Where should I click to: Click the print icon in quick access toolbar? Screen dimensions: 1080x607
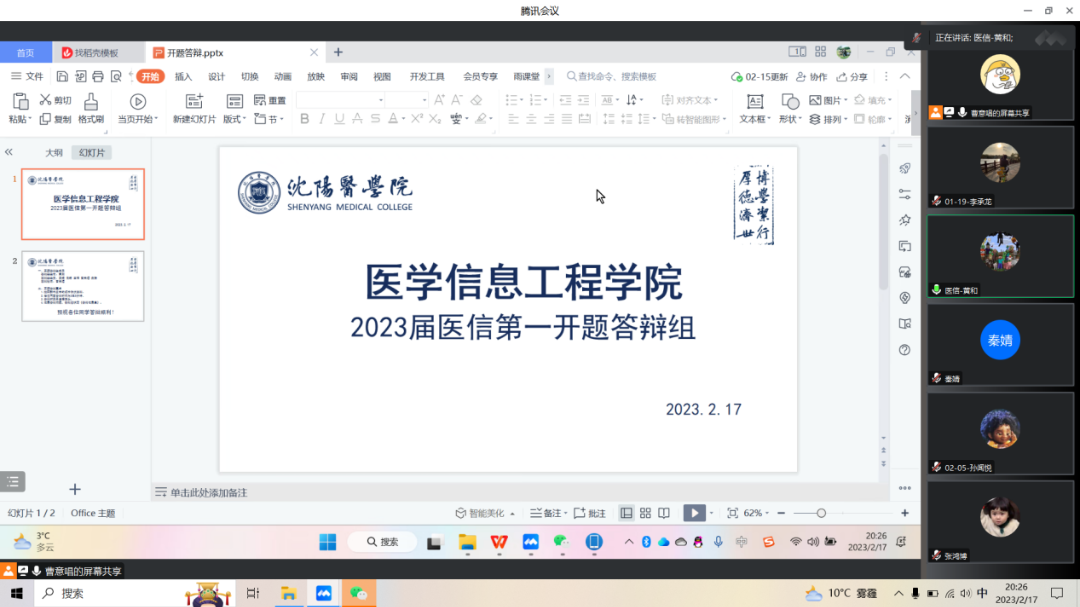(98, 76)
